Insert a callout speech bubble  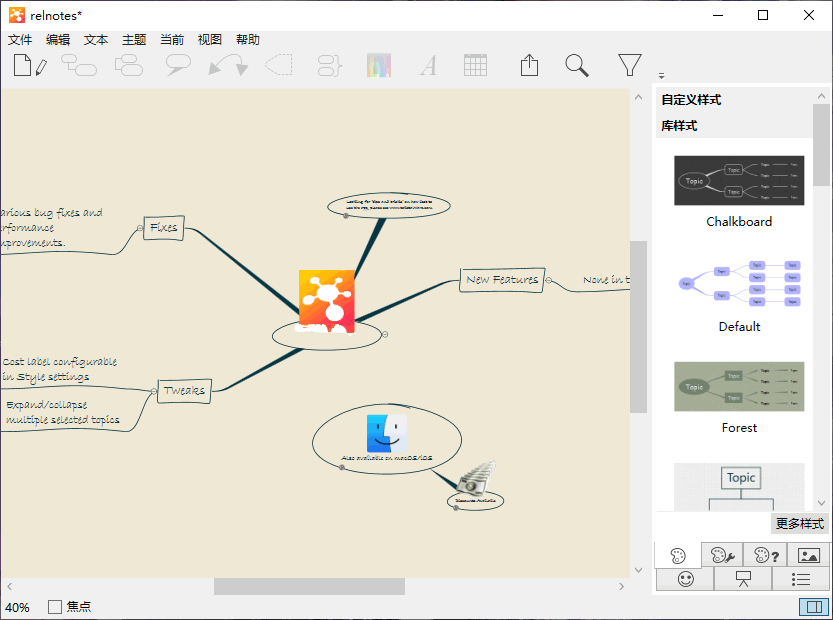pos(178,65)
